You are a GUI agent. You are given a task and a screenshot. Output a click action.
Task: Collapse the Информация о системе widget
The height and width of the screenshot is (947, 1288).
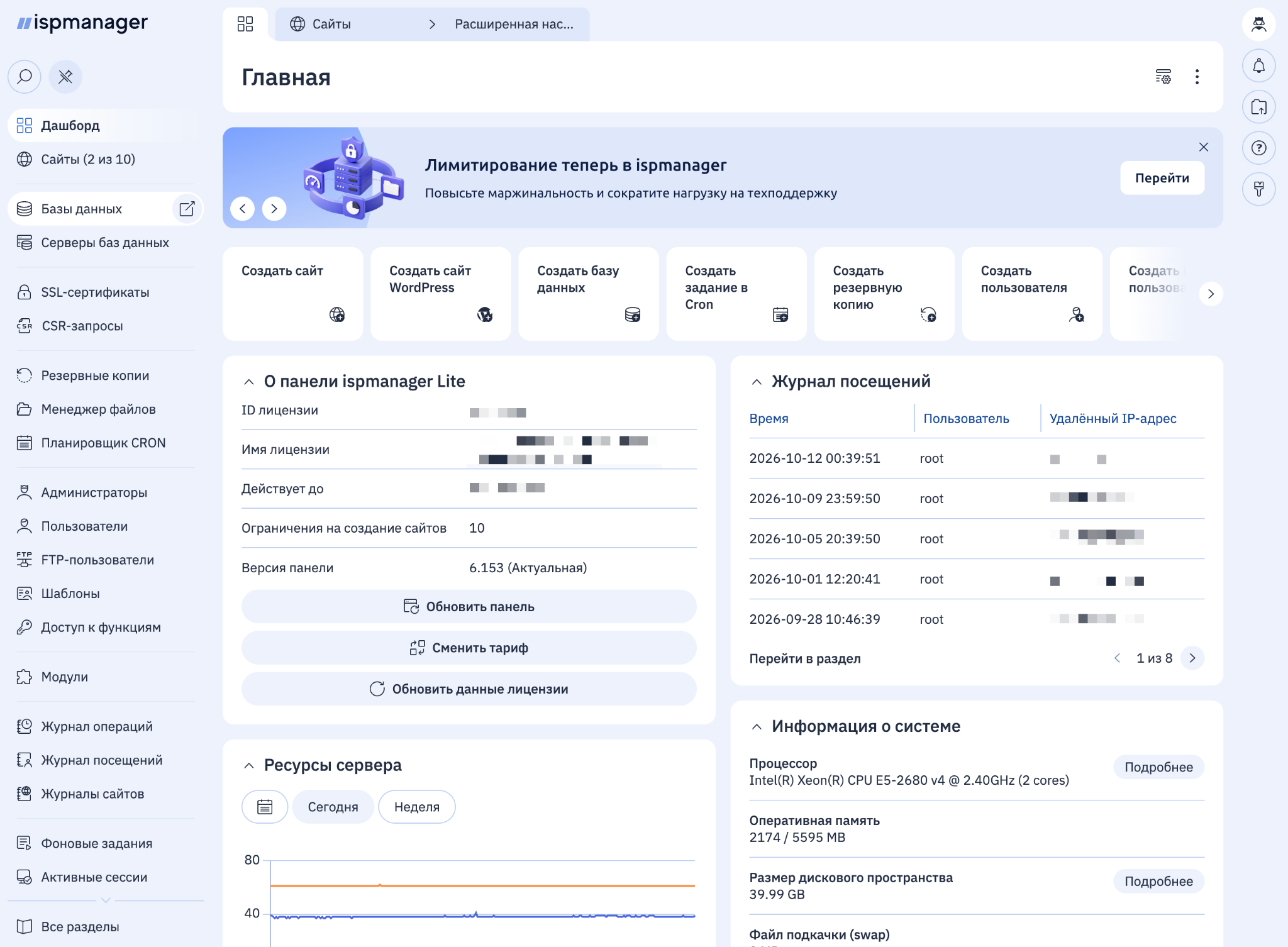pyautogui.click(x=757, y=727)
